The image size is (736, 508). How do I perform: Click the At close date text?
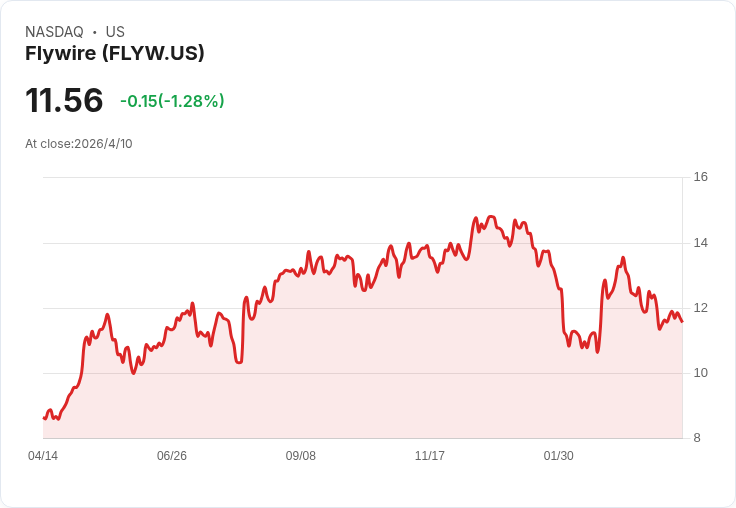tap(79, 143)
